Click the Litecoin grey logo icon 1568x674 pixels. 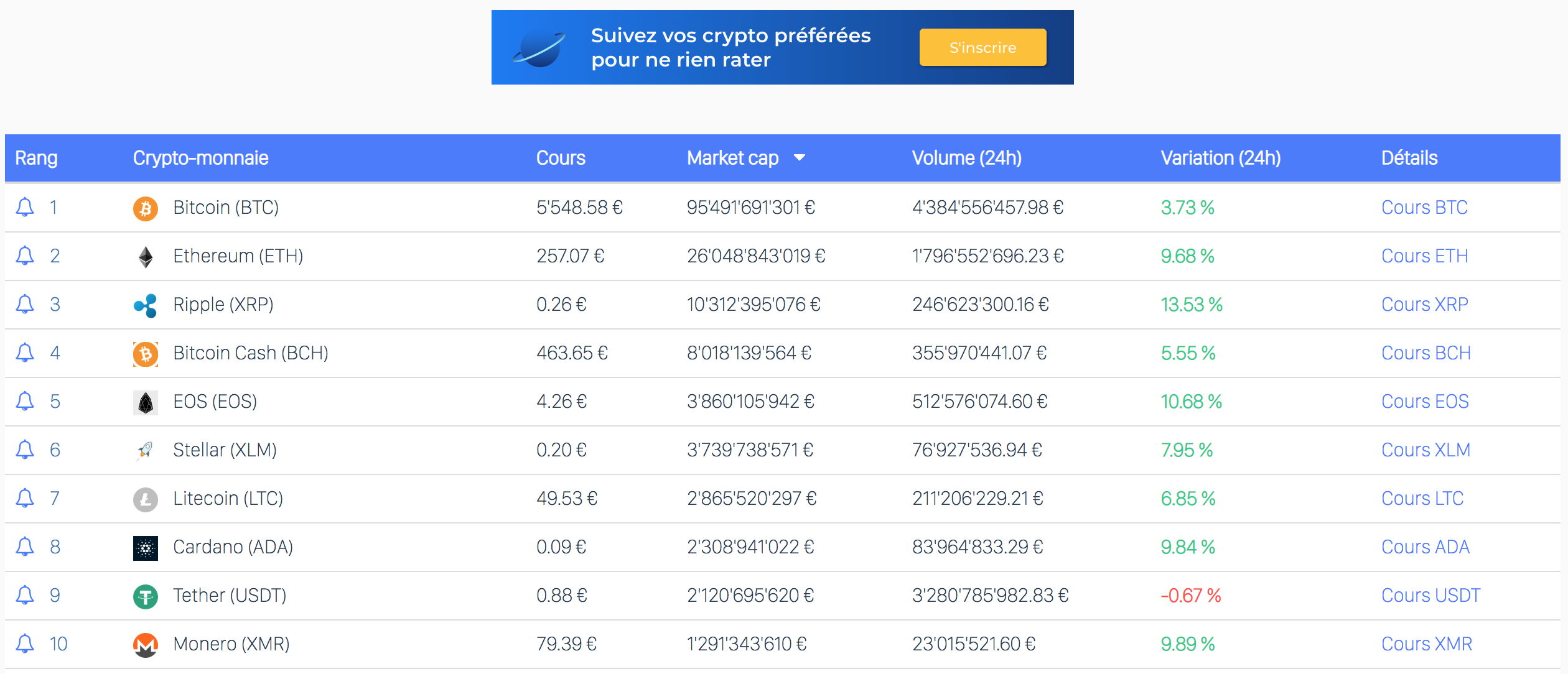(x=146, y=499)
